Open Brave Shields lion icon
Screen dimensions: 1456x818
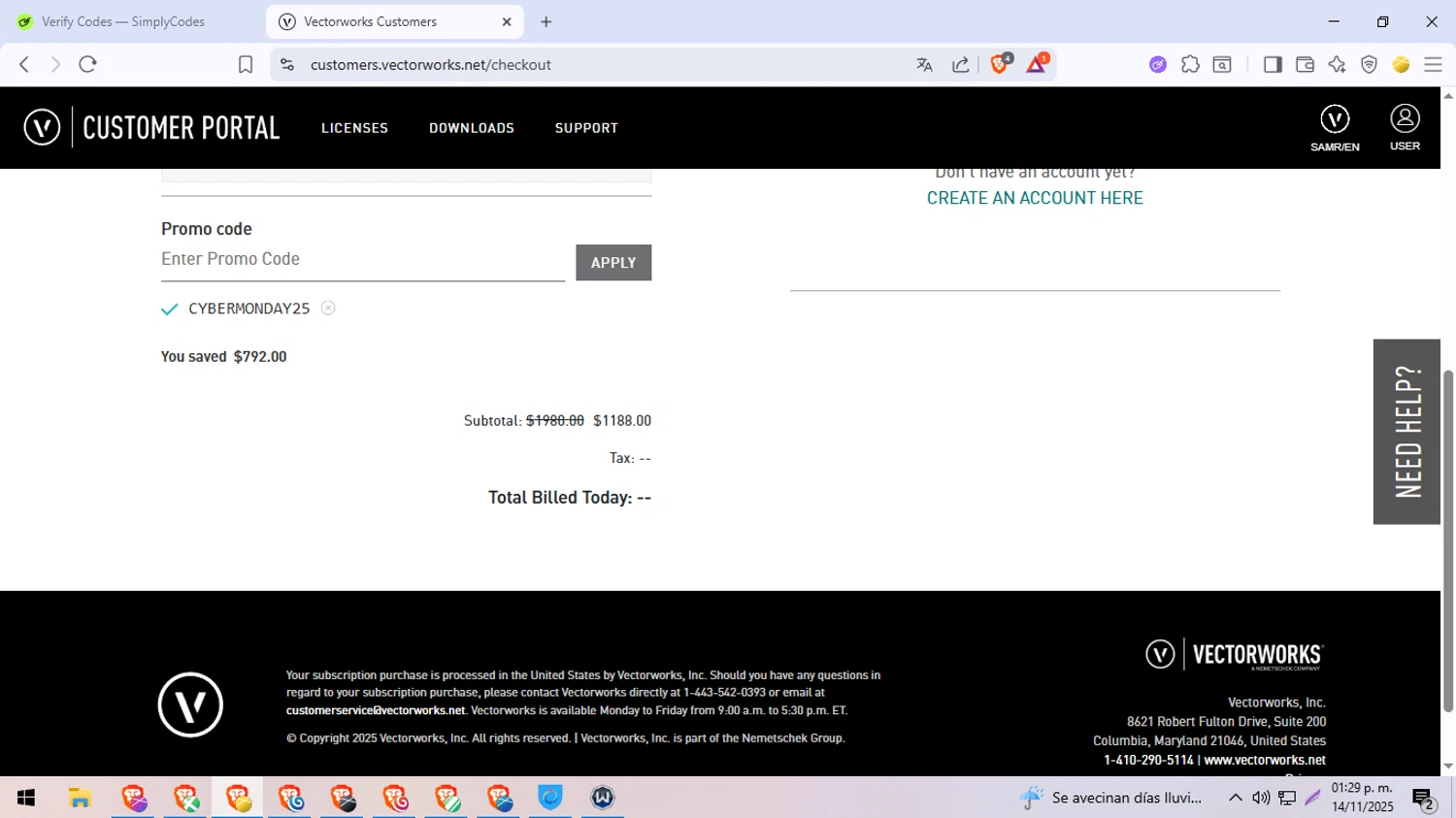(1000, 64)
